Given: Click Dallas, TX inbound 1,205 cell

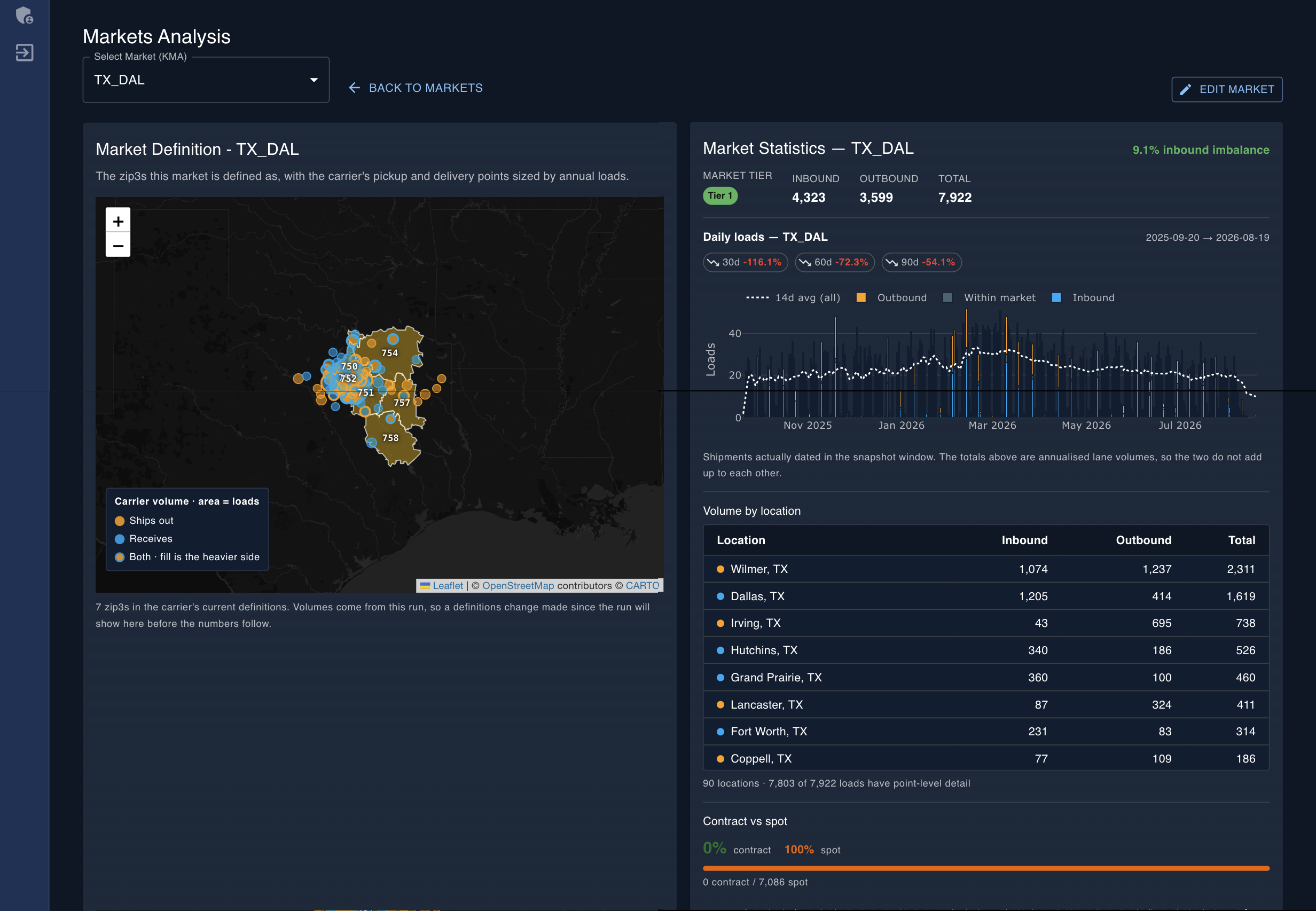Looking at the screenshot, I should [x=1033, y=596].
